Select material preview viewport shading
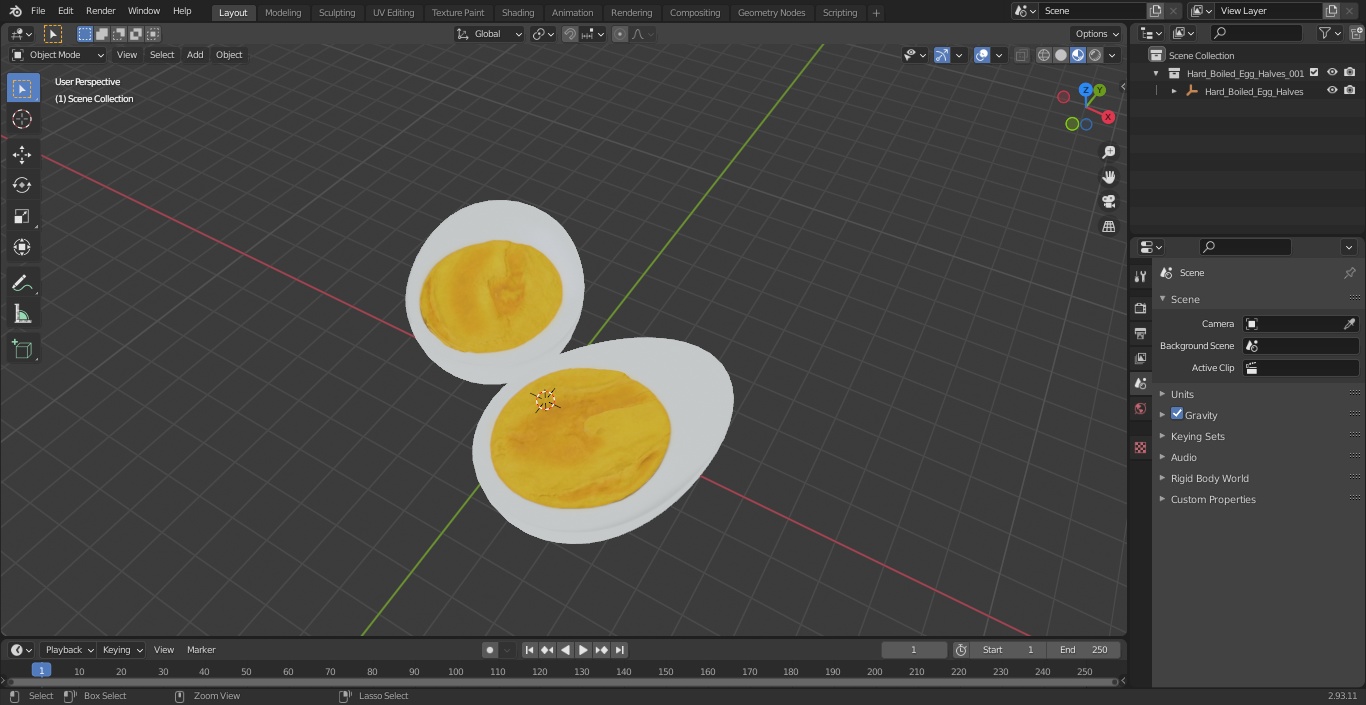Screen dimensions: 1366x705 [x=1078, y=56]
